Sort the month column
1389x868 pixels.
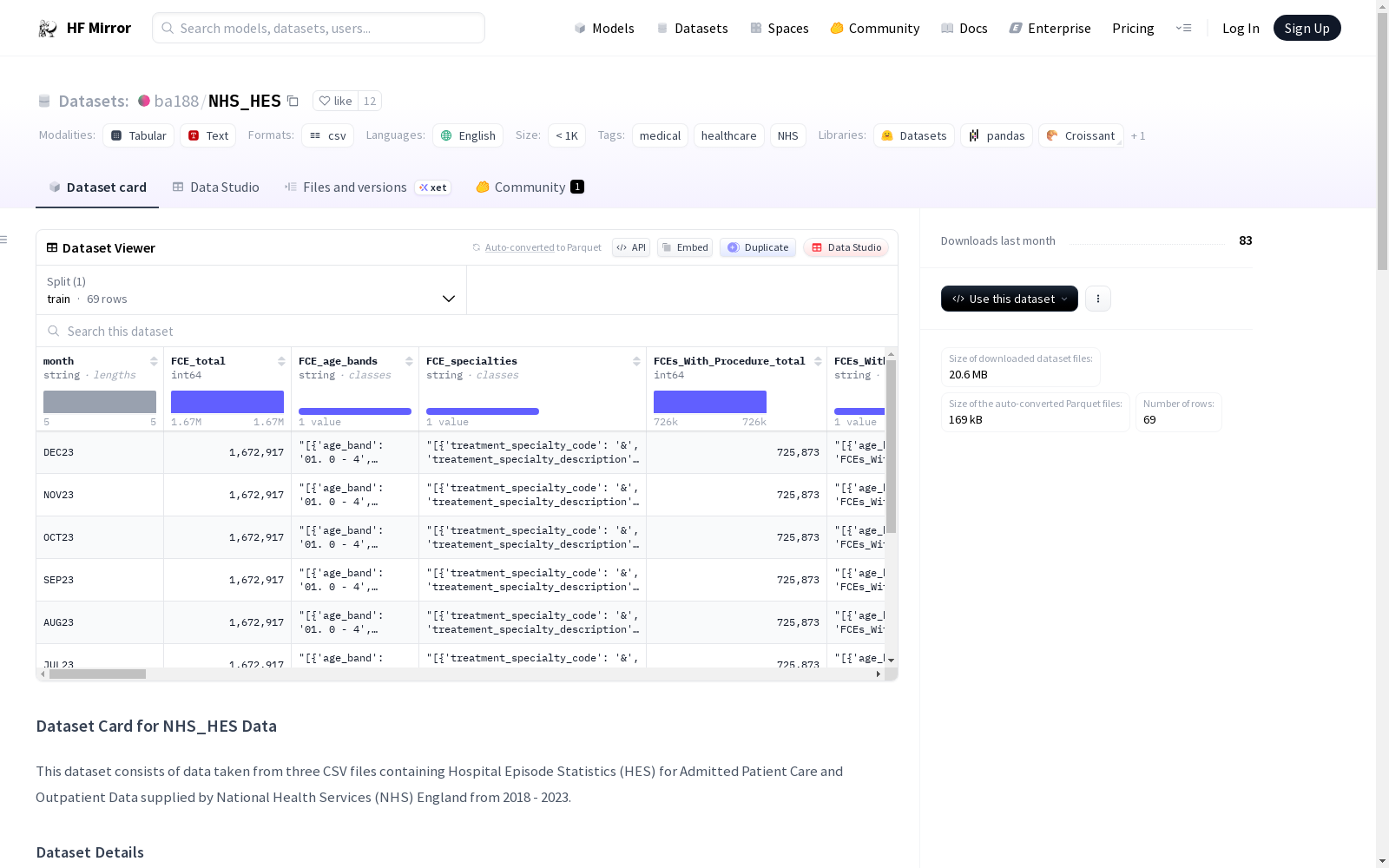click(x=154, y=361)
